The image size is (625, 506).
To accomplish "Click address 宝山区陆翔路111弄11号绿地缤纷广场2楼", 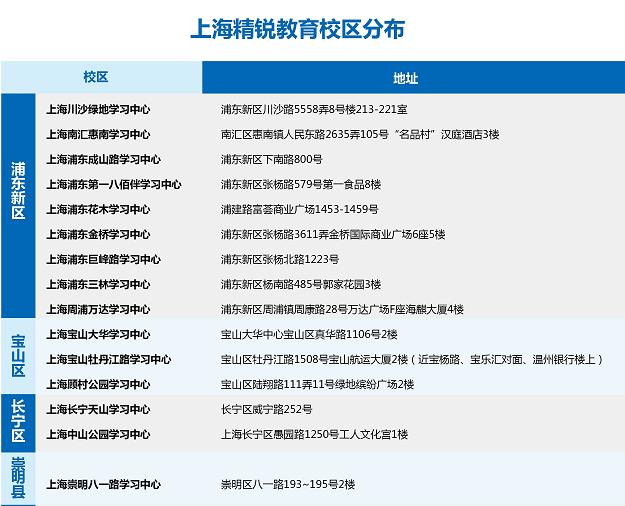I will [317, 384].
